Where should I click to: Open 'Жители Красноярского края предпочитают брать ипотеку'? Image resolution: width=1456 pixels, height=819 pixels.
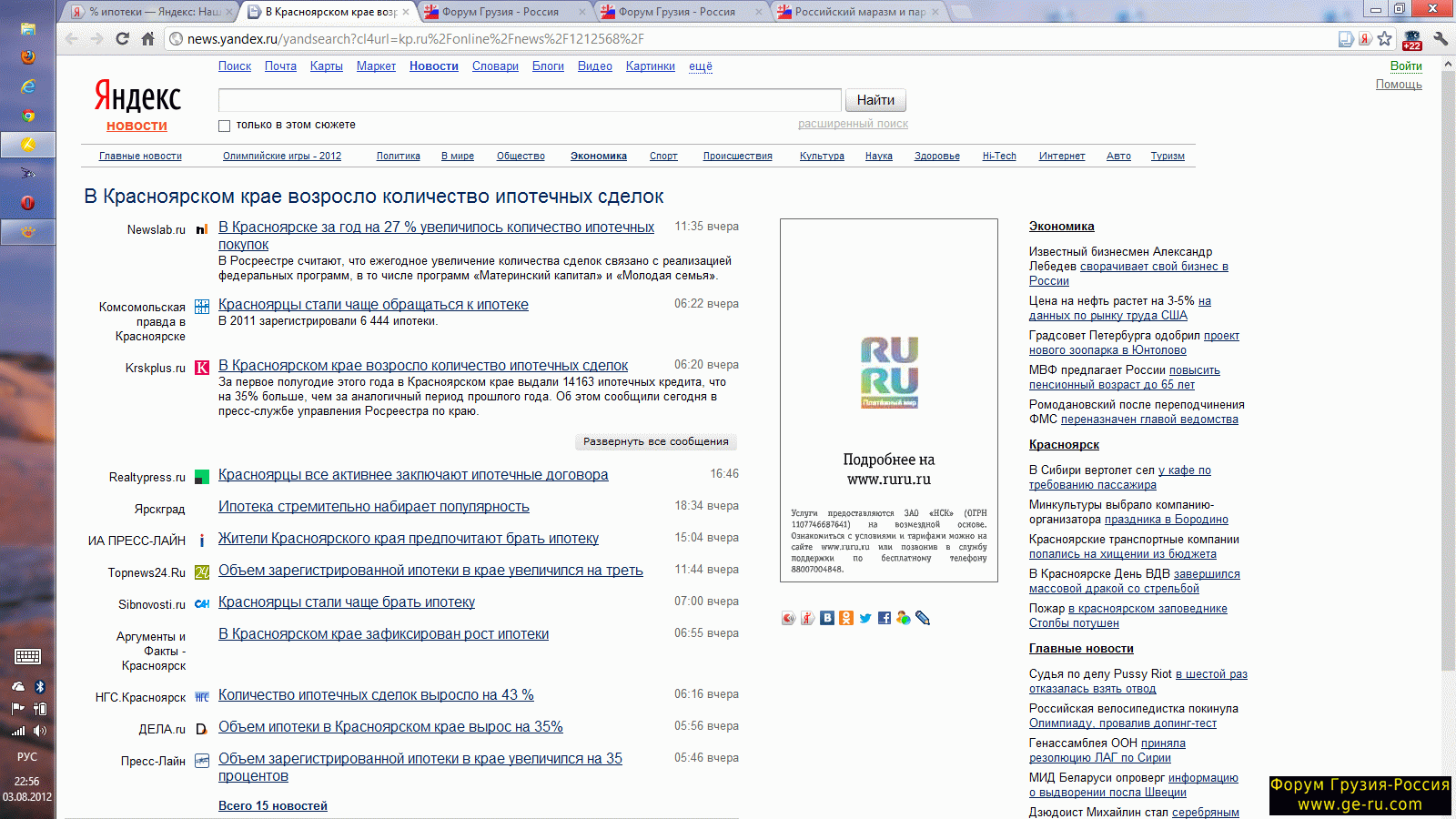click(x=409, y=538)
